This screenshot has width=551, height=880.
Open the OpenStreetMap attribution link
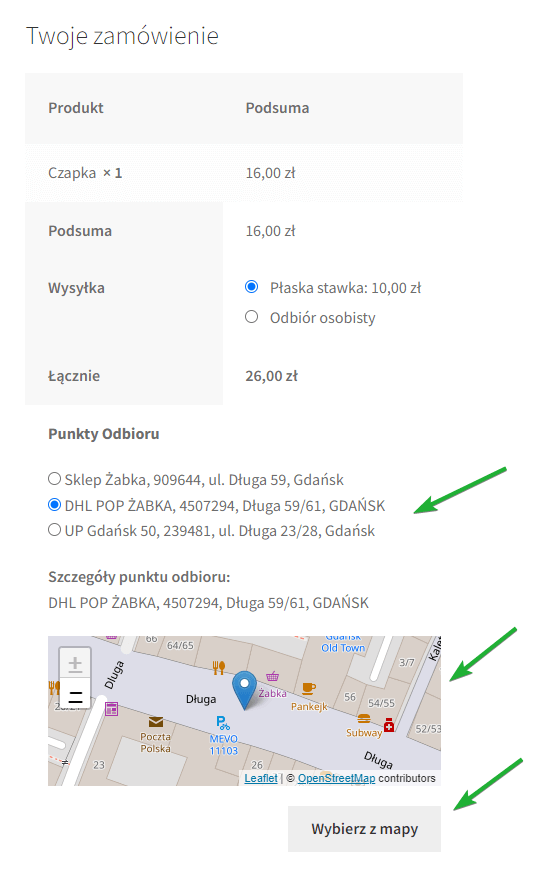337,778
